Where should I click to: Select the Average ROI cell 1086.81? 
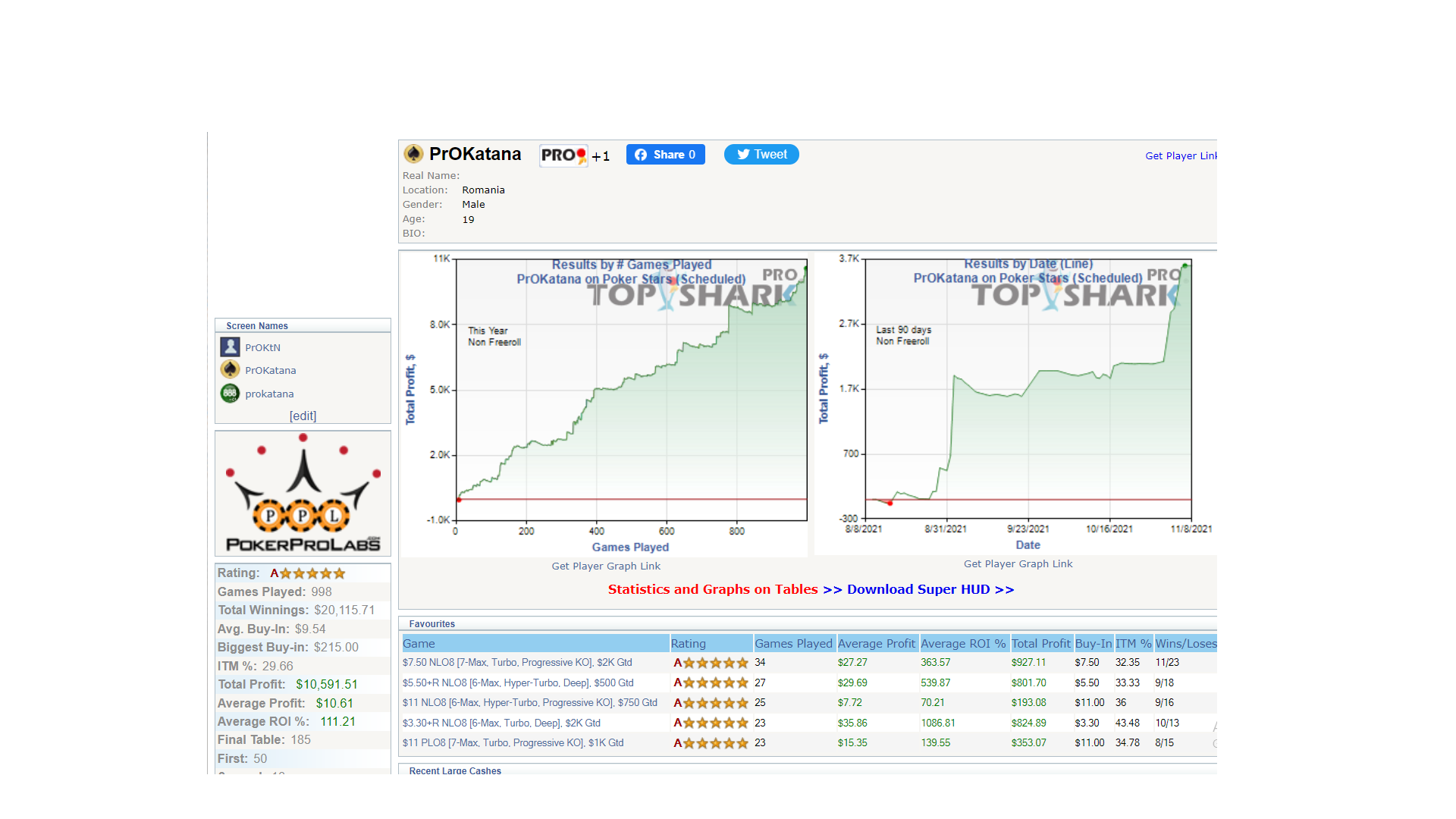(x=938, y=723)
